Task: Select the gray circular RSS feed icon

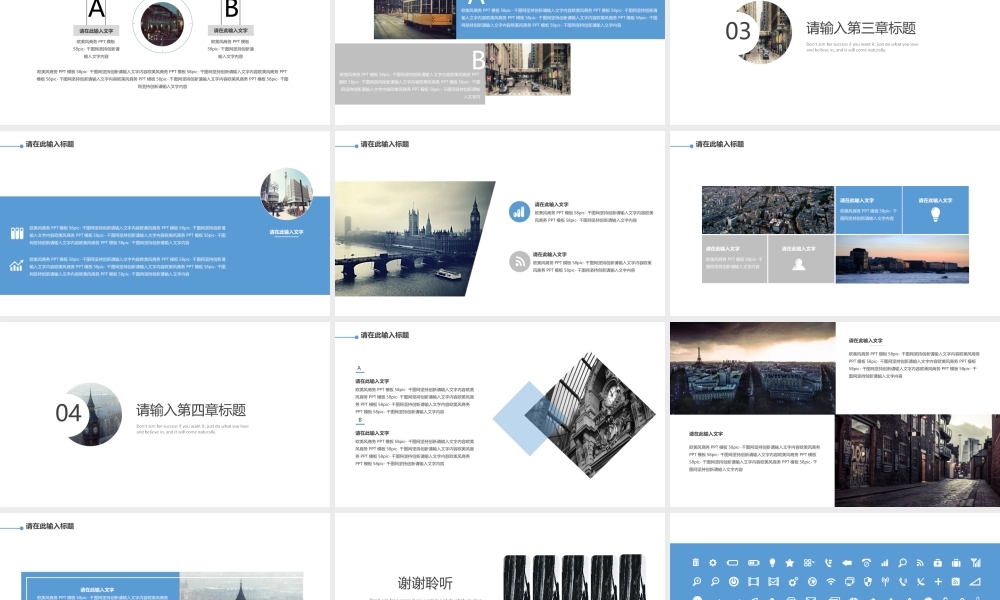Action: [519, 261]
